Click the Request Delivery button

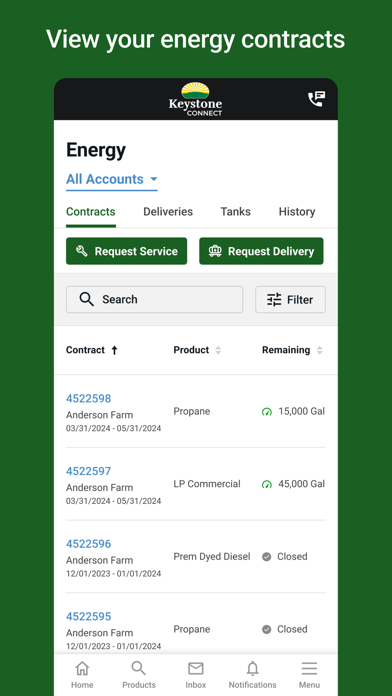click(261, 251)
